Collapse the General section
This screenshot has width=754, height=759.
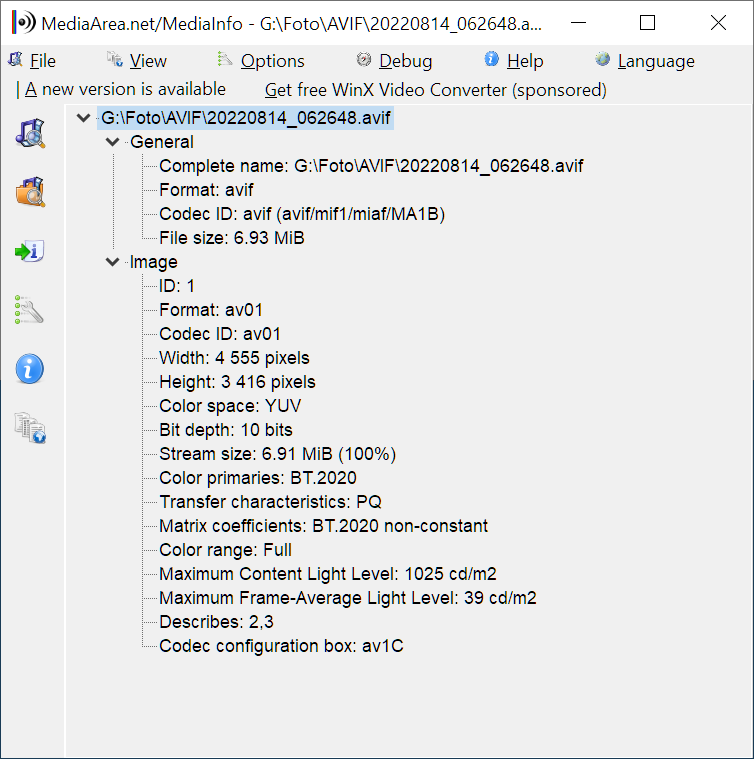[x=112, y=143]
